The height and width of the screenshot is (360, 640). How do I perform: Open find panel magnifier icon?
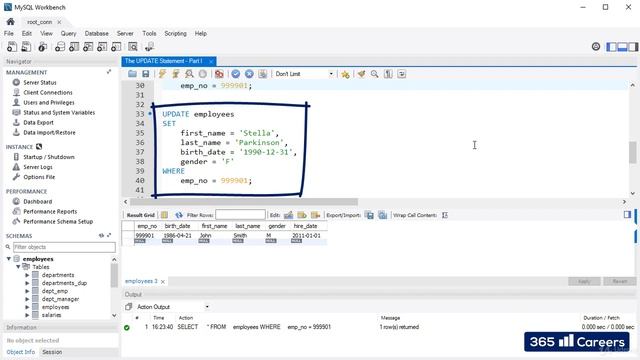(375, 74)
